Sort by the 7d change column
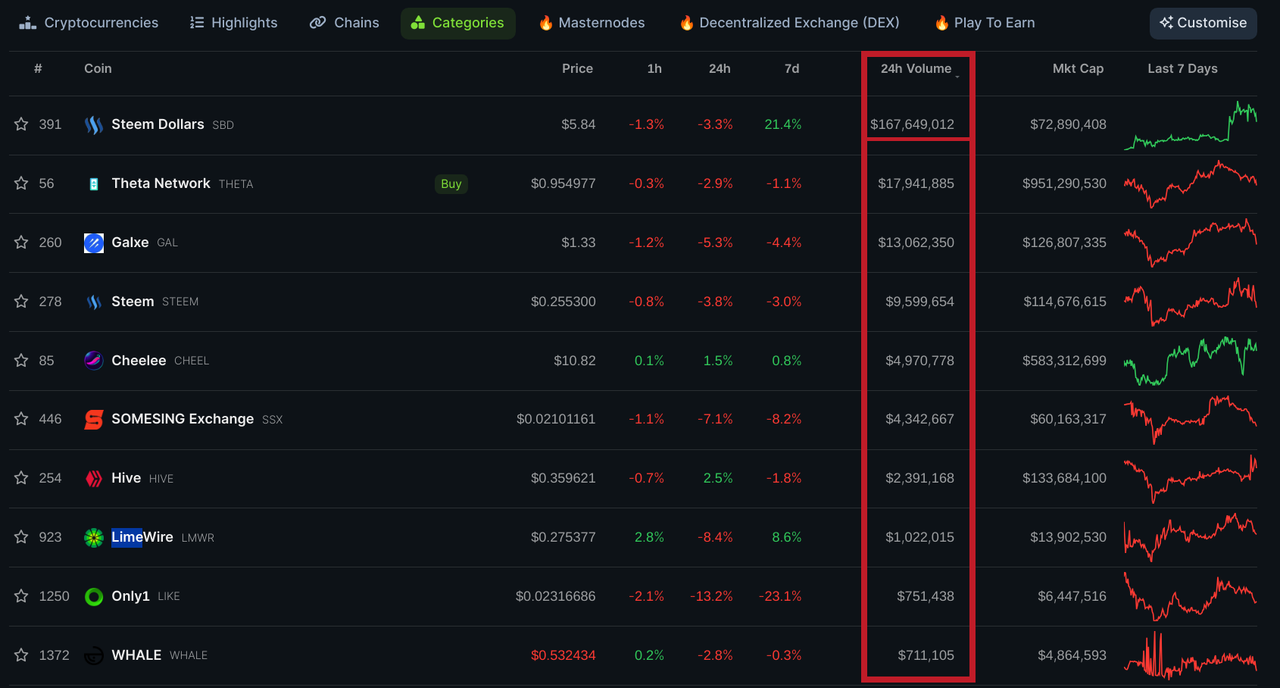Screen dimensions: 1280x688 click(792, 69)
